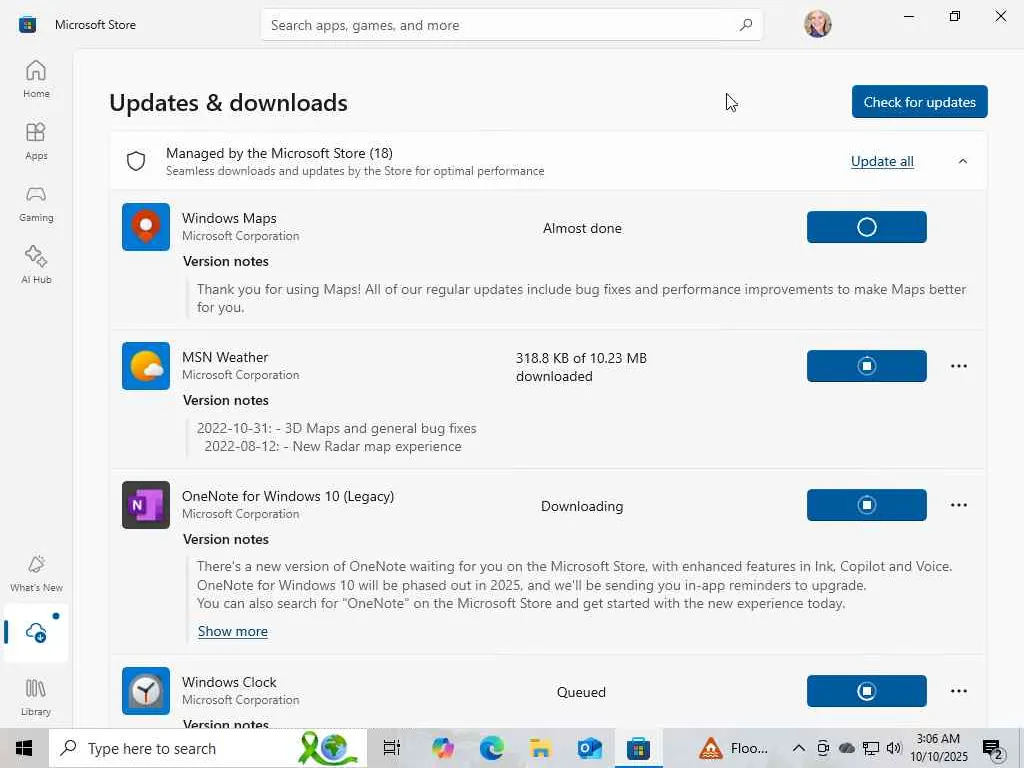Click the Windows Clock app icon
Viewport: 1024px width, 768px height.
click(x=146, y=691)
